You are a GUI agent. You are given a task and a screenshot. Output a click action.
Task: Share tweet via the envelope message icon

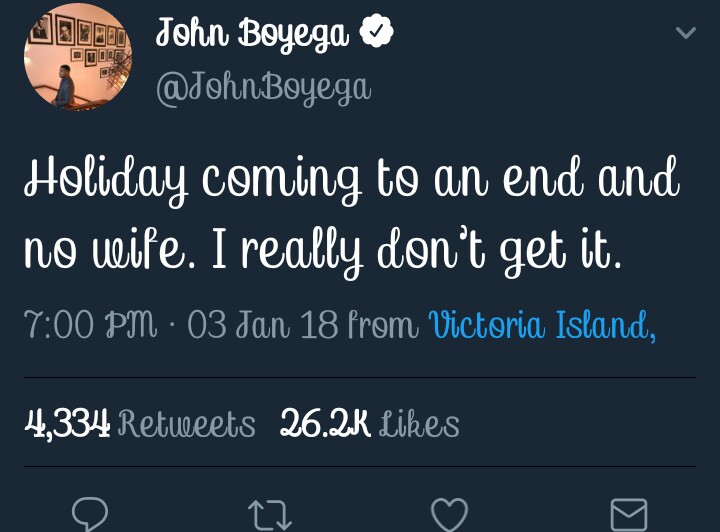click(629, 514)
